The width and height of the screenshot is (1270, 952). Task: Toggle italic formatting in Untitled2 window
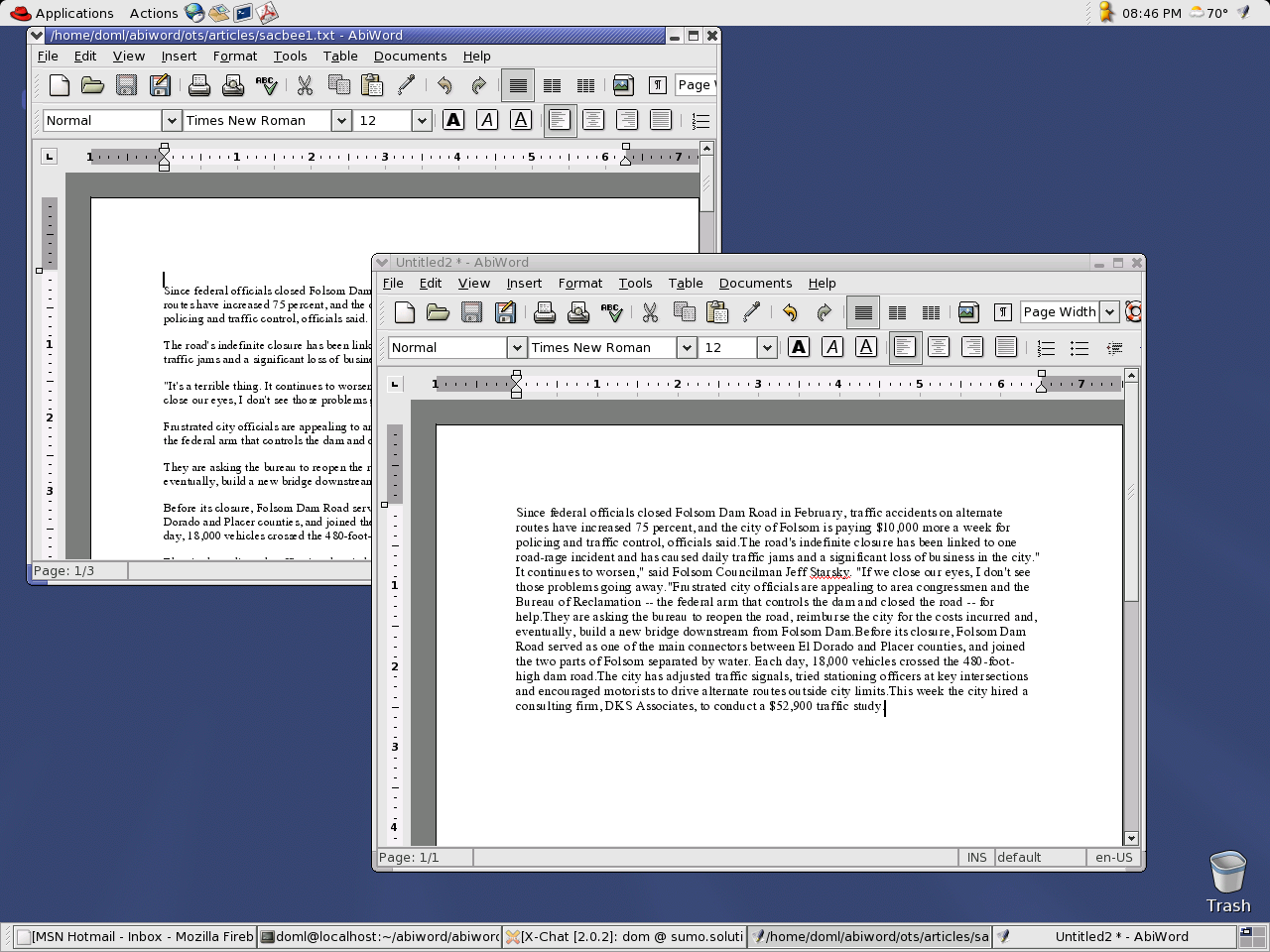click(832, 347)
